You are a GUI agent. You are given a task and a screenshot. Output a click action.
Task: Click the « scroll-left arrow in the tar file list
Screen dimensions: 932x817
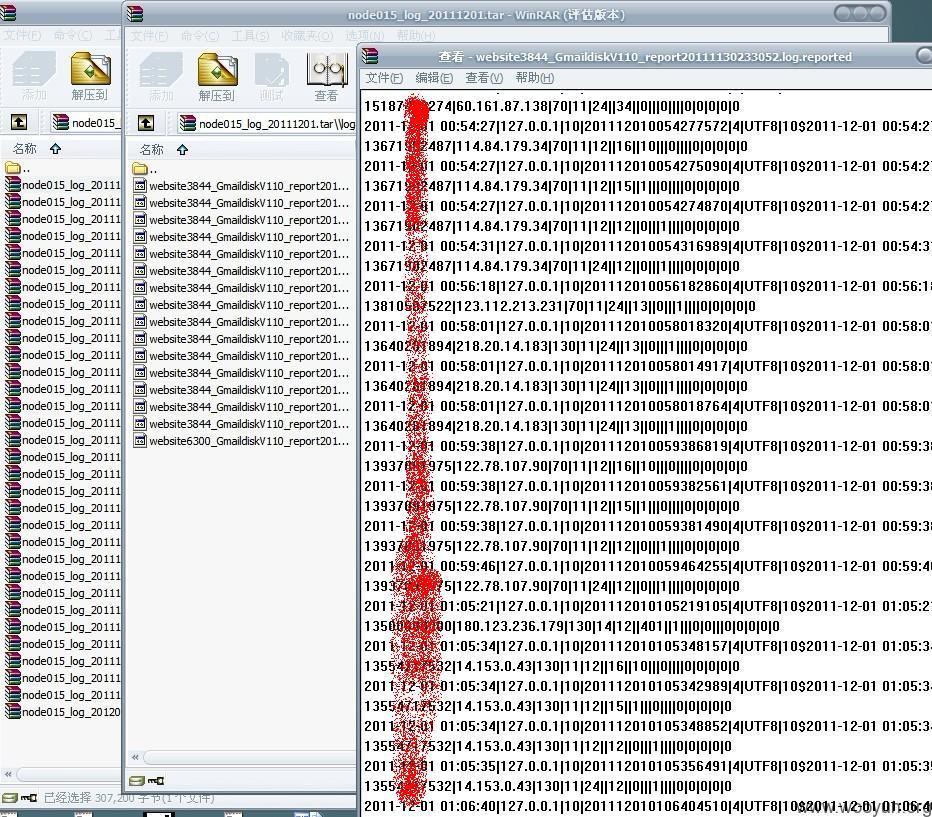point(136,757)
